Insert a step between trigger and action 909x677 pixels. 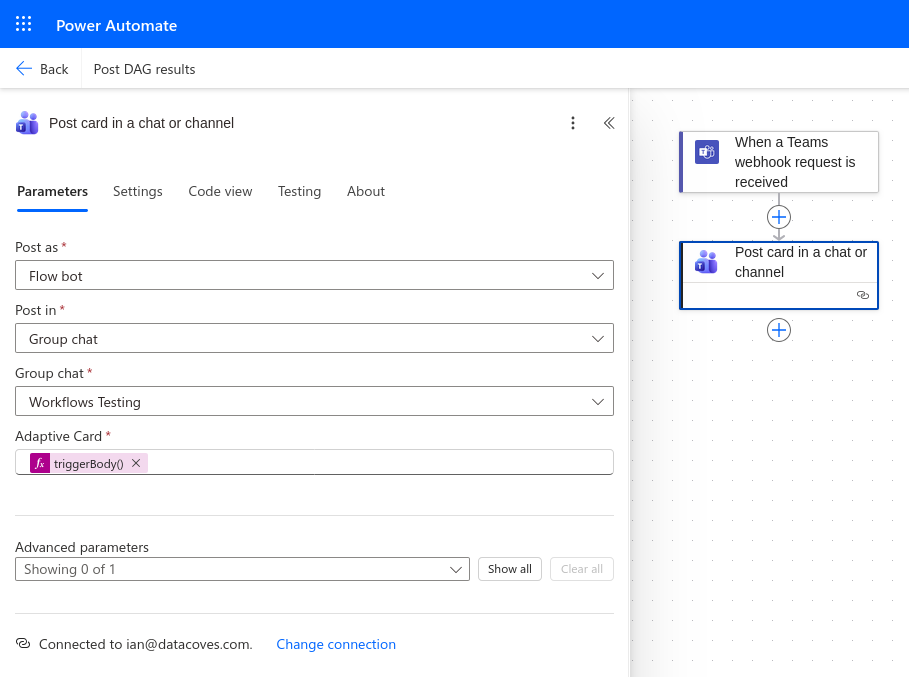[x=779, y=217]
